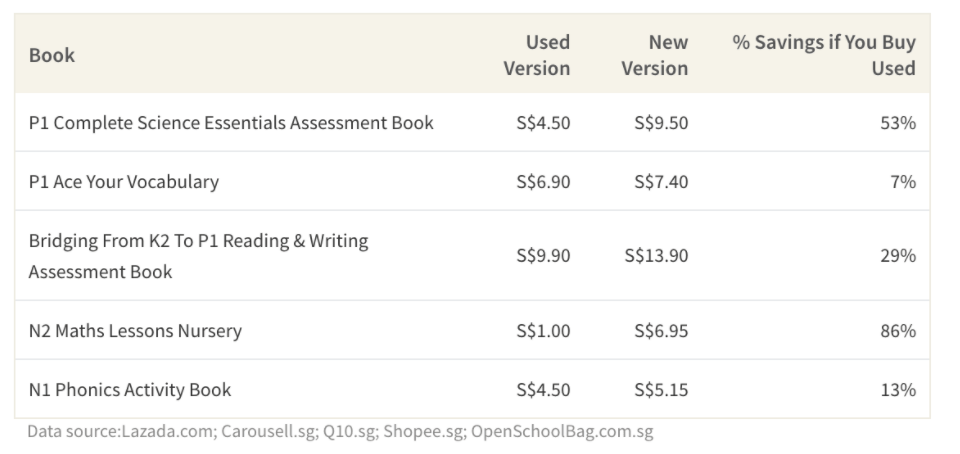Click the 7% savings value
The width and height of the screenshot is (960, 454).
click(903, 182)
